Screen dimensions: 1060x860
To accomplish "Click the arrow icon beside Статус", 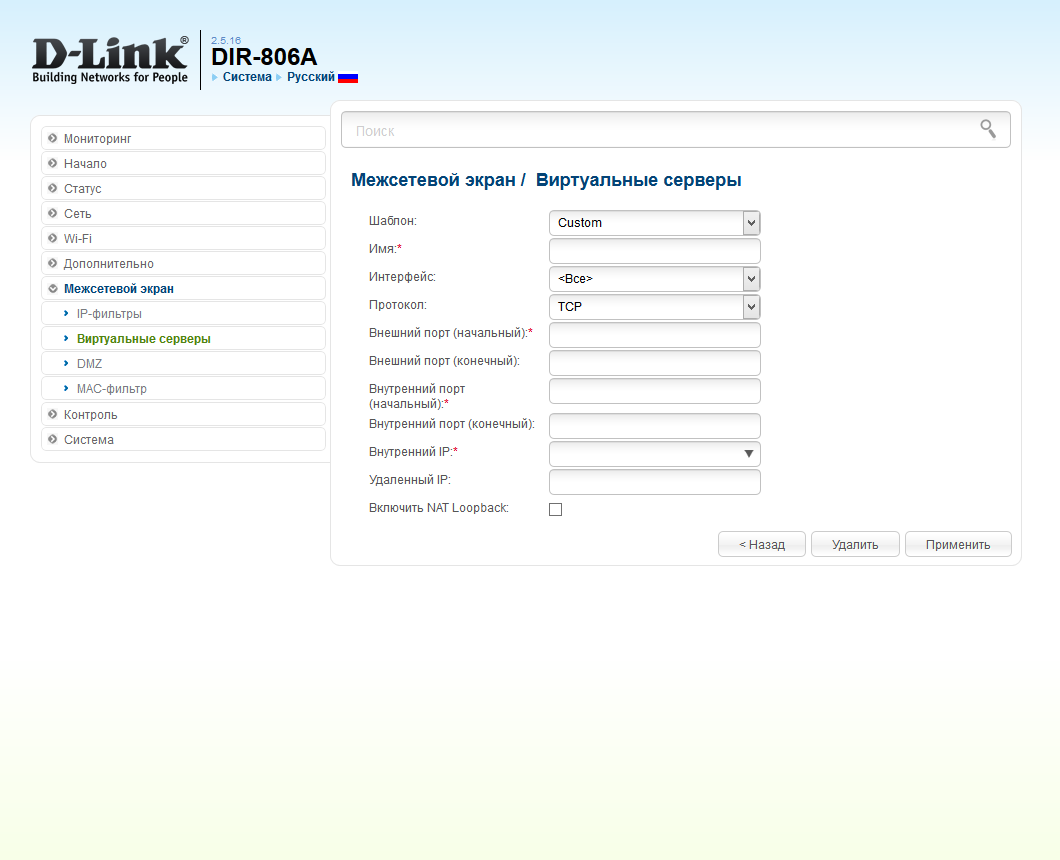I will point(53,188).
